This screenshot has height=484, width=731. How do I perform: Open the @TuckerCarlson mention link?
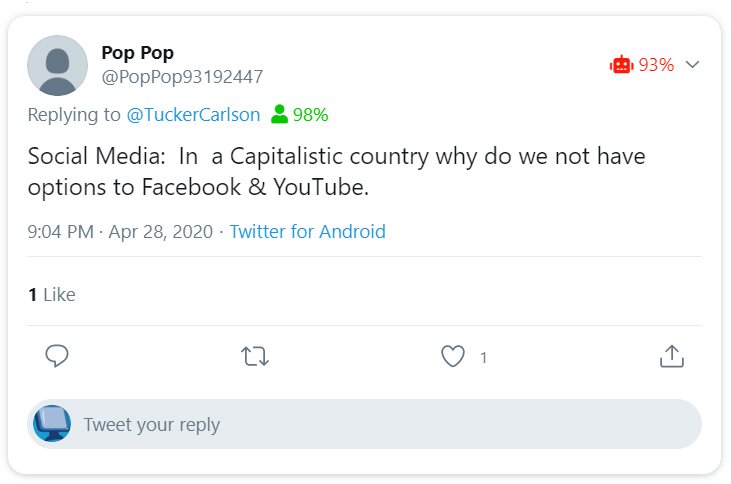[x=193, y=115]
